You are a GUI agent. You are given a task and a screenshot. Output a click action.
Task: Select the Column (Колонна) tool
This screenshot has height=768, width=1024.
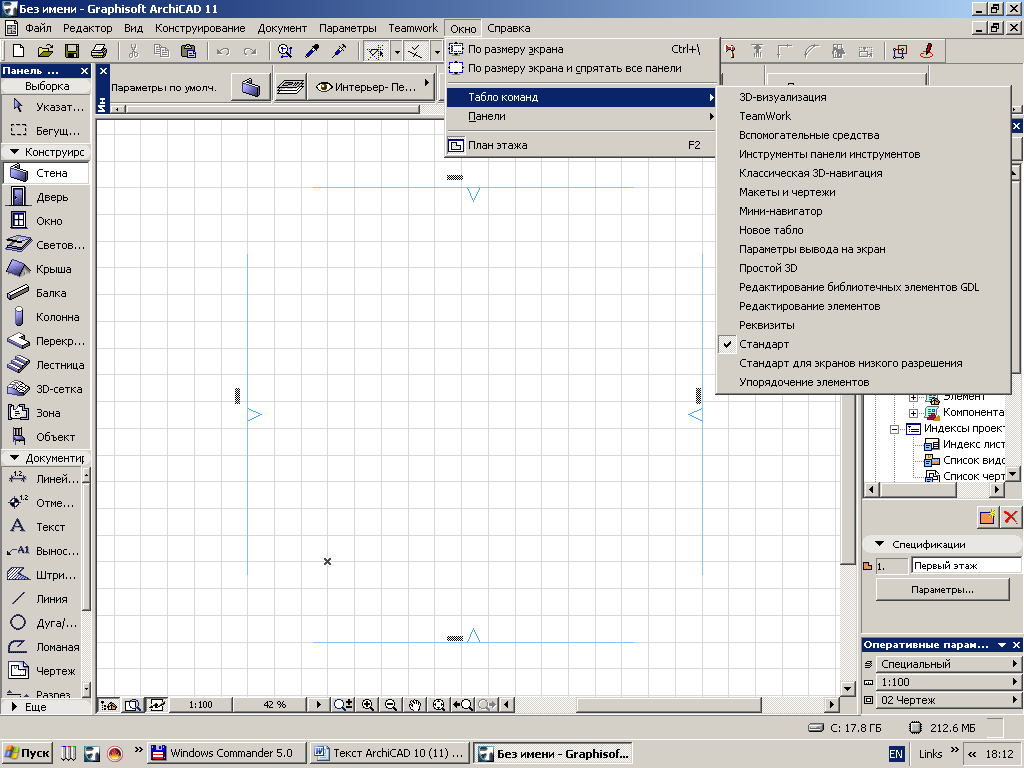tap(46, 317)
